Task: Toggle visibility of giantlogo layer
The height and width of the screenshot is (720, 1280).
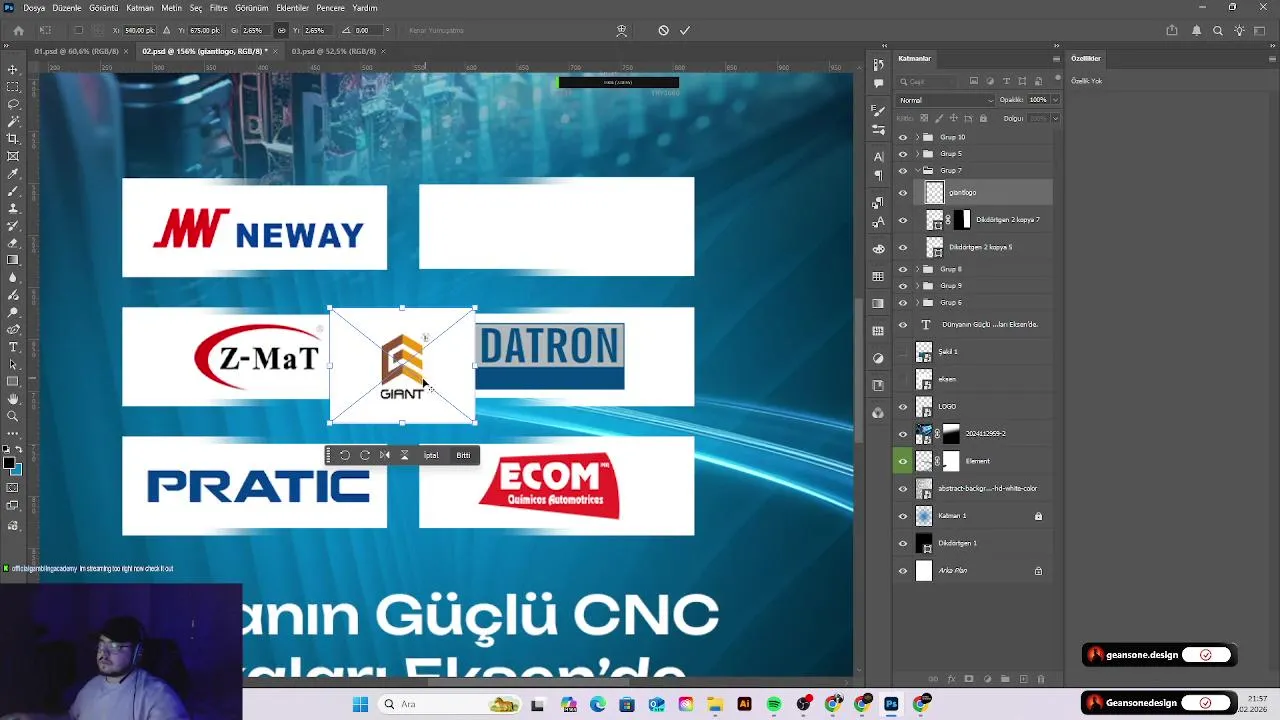Action: click(903, 192)
